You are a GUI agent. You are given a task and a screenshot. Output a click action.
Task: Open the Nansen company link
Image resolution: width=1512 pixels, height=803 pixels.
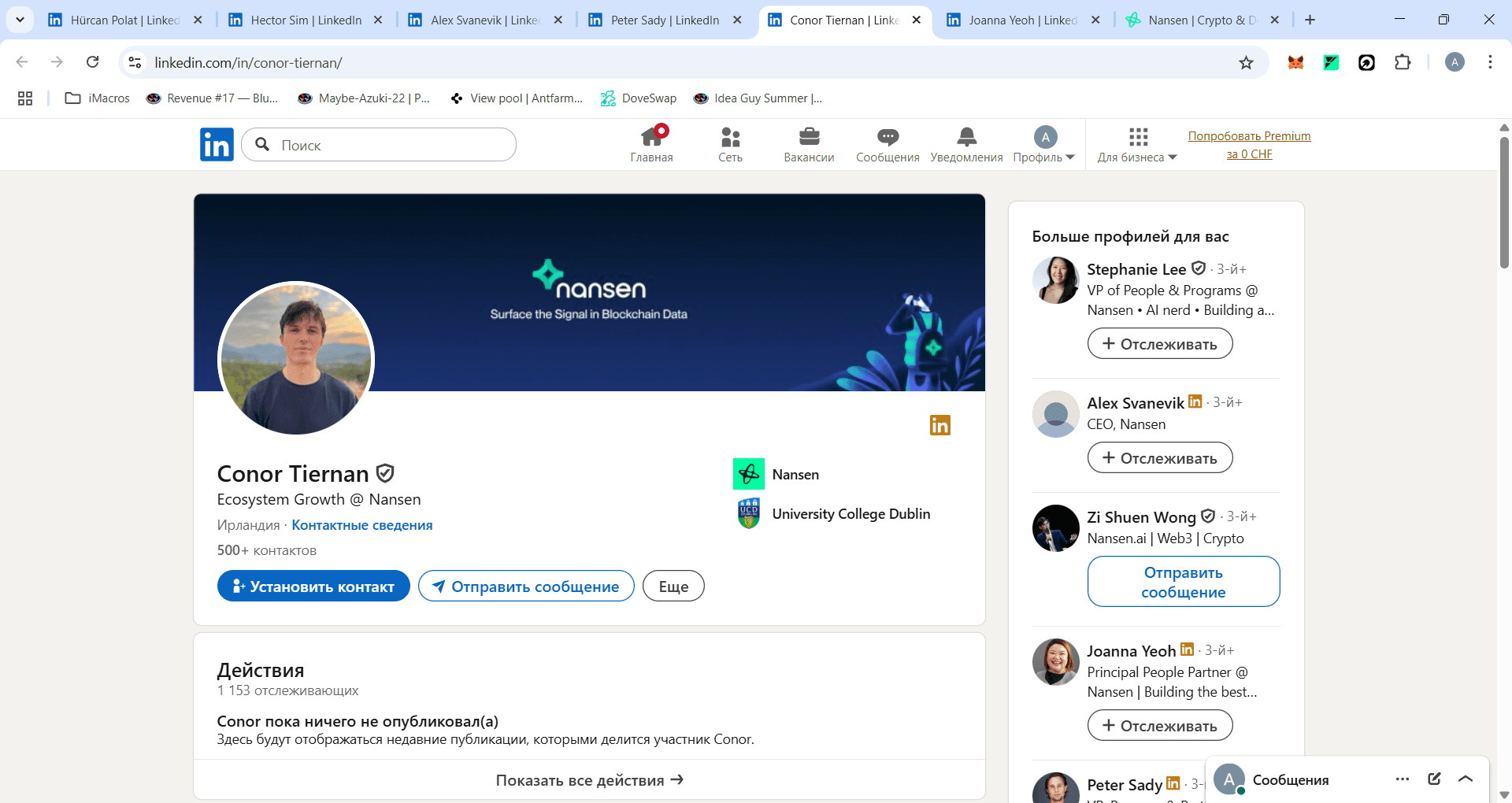[x=776, y=474]
